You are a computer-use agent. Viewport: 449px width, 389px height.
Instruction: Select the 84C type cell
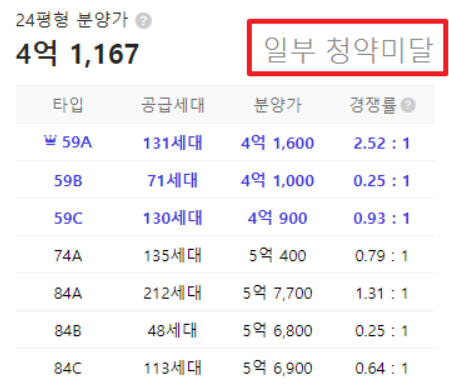(68, 368)
